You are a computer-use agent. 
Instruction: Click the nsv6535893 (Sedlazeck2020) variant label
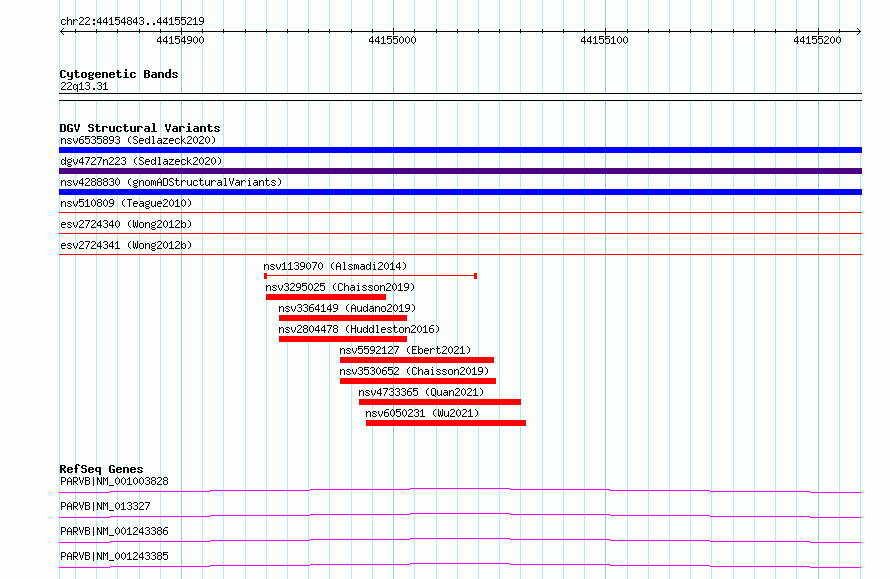138,140
